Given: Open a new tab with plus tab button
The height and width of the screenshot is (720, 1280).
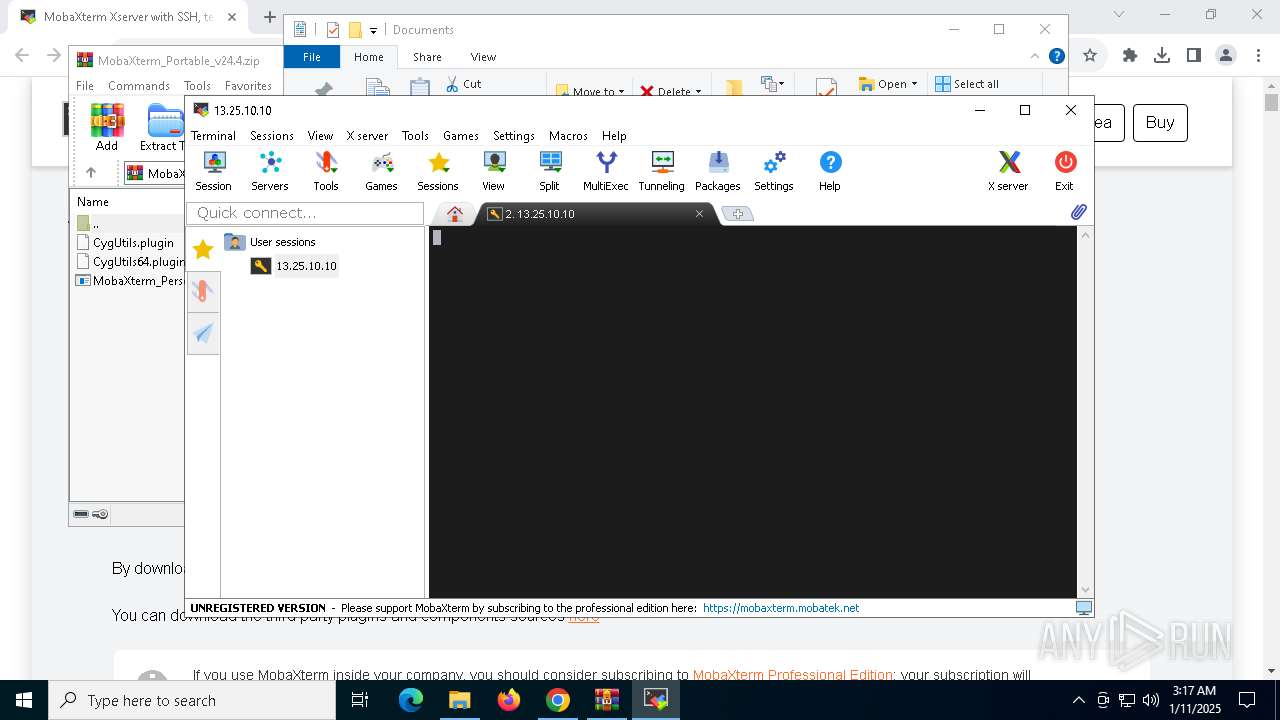Looking at the screenshot, I should [x=737, y=214].
